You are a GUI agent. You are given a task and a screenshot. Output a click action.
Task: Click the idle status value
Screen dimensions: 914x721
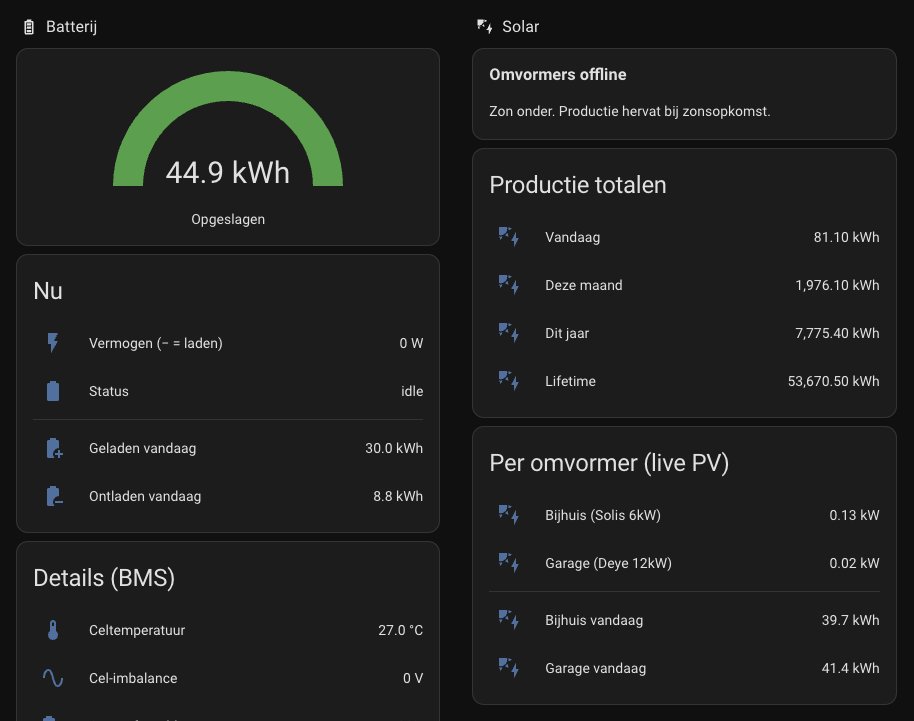tap(412, 391)
